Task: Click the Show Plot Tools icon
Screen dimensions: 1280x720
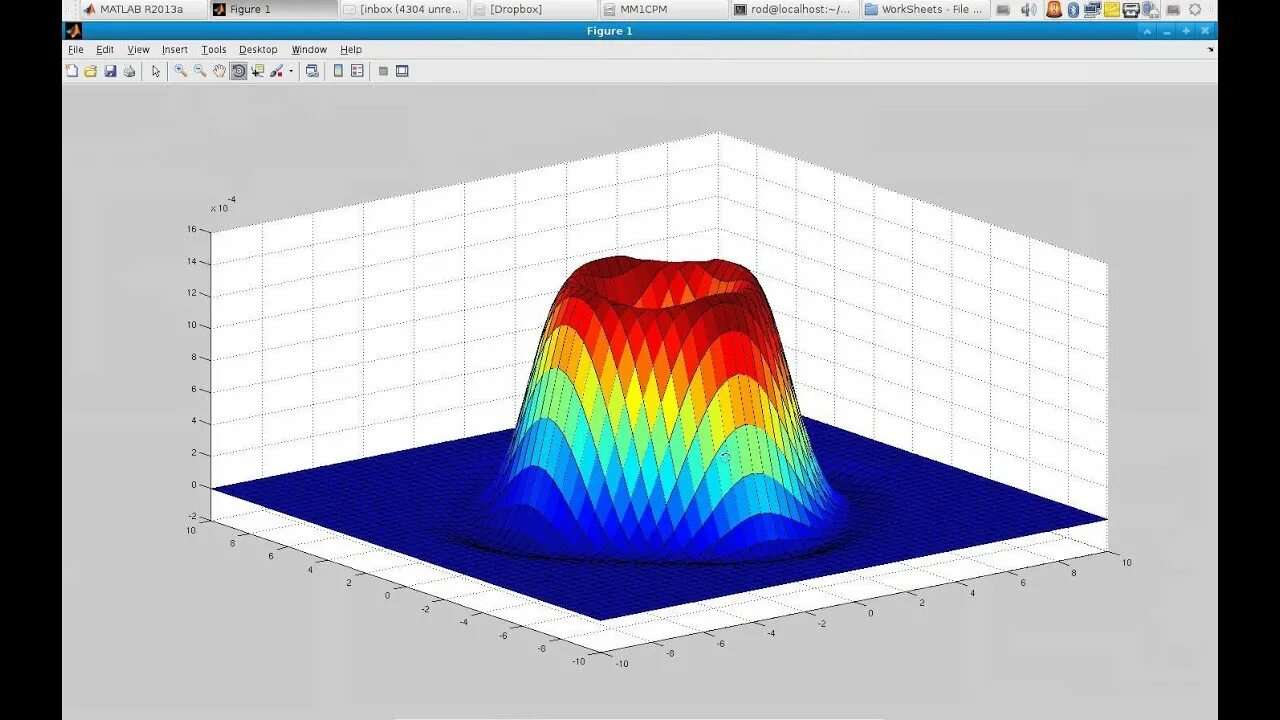Action: pos(402,71)
